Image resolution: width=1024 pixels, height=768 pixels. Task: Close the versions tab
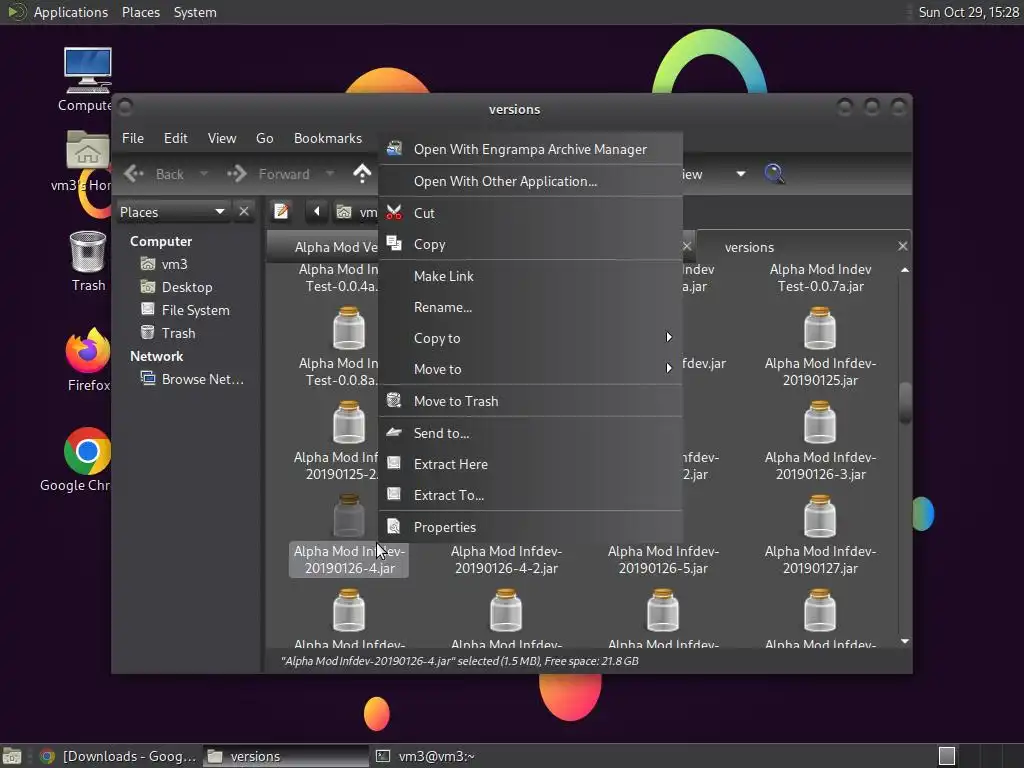pyautogui.click(x=903, y=246)
